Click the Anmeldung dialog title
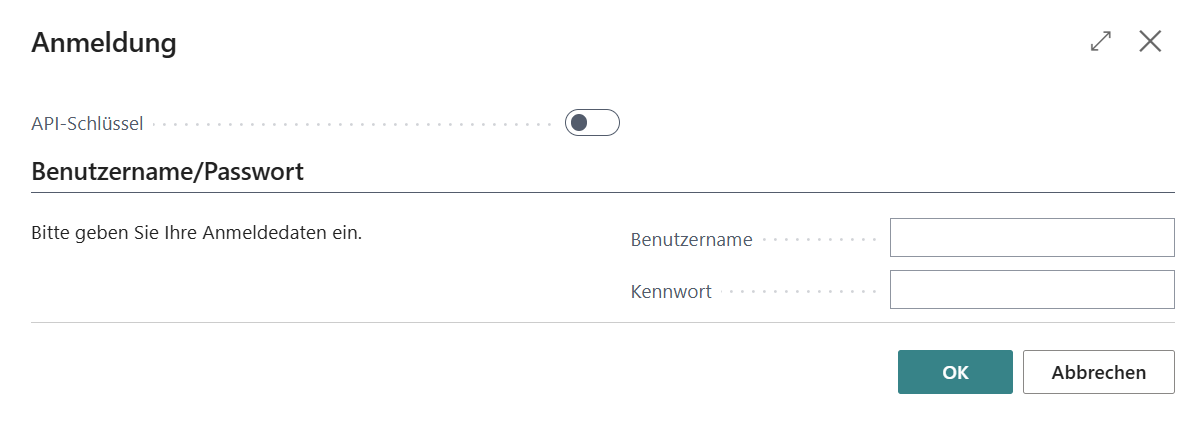 [104, 43]
